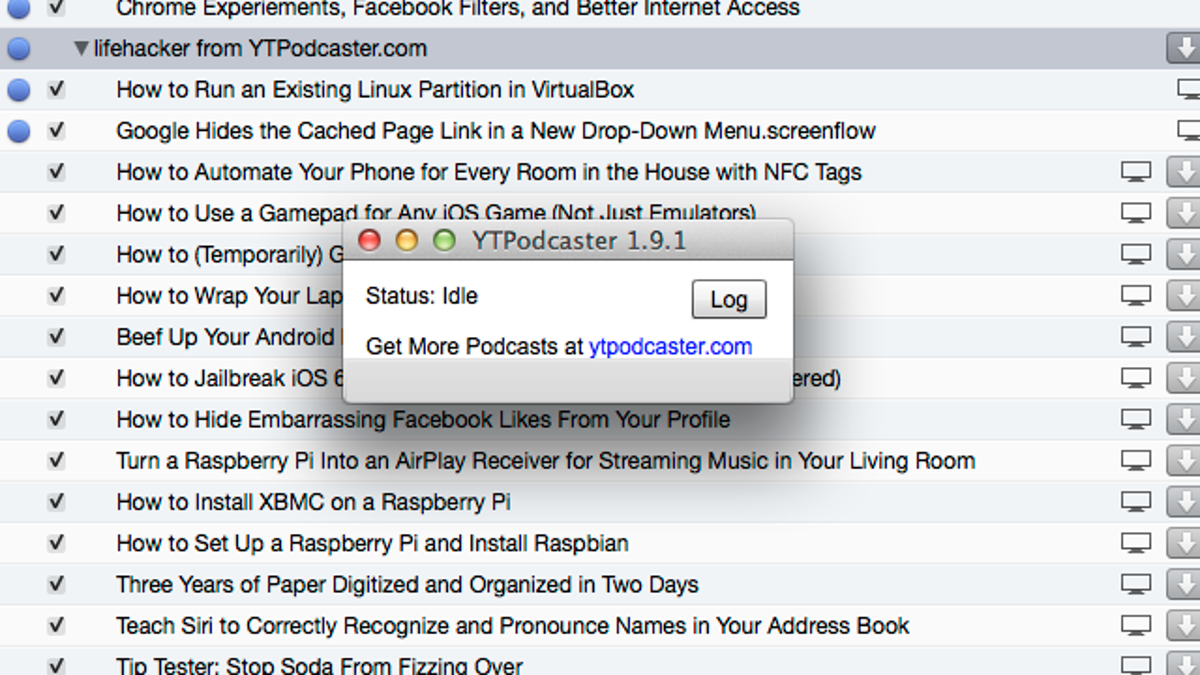Viewport: 1200px width, 675px height.
Task: Click video icon on How to (Temporarily) row
Action: (x=1136, y=254)
